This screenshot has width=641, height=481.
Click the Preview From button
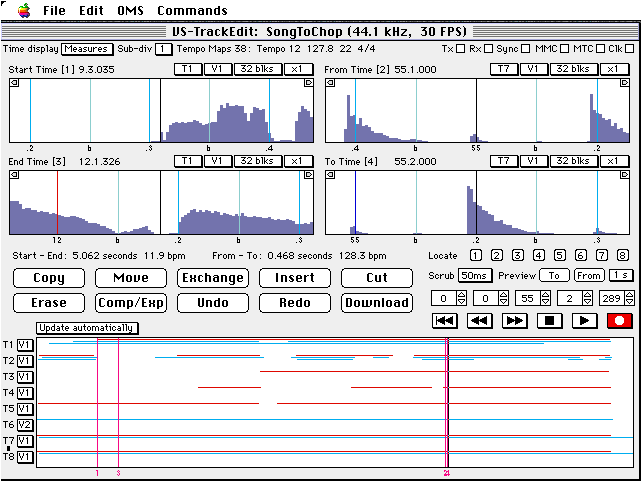pyautogui.click(x=589, y=275)
